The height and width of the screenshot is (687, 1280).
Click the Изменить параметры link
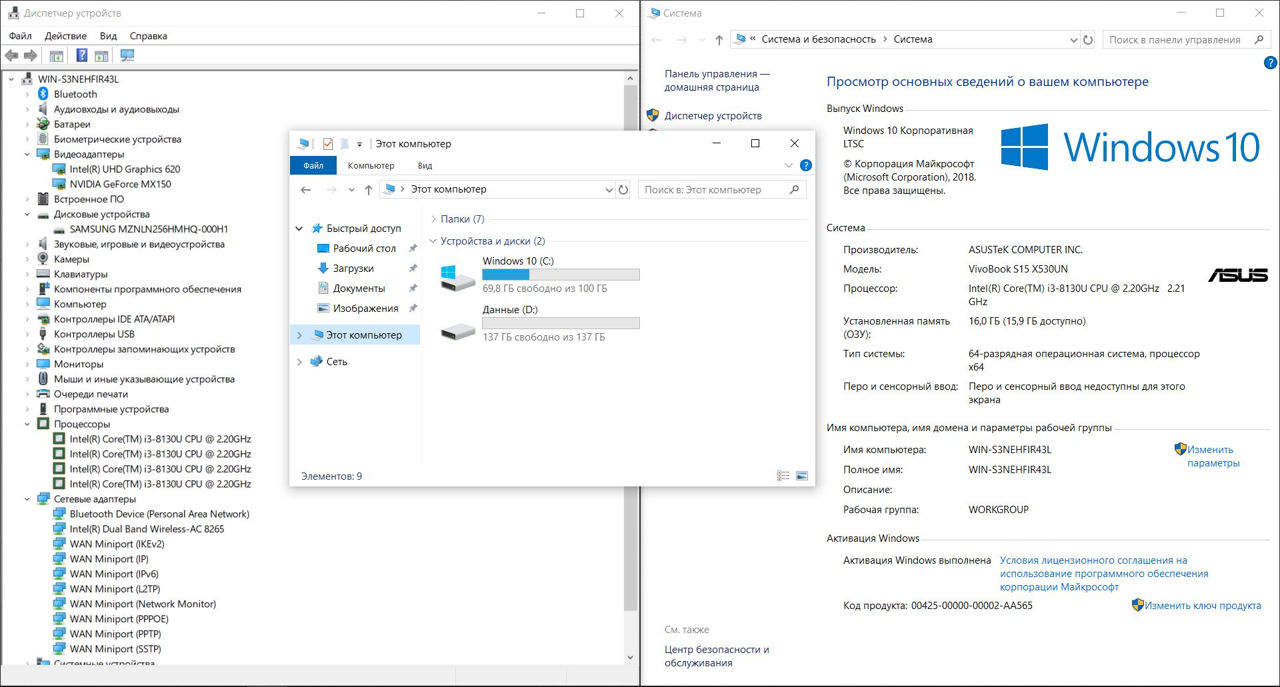(1211, 456)
